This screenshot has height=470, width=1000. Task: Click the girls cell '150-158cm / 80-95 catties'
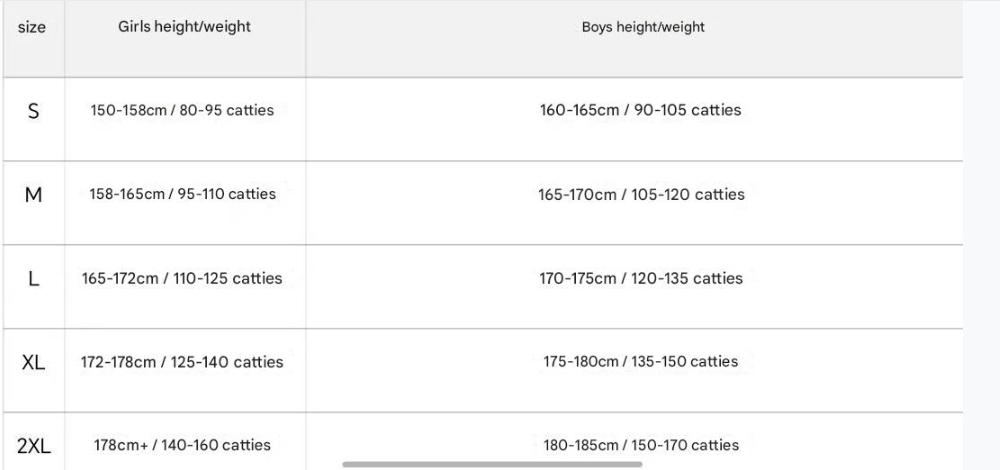182,110
